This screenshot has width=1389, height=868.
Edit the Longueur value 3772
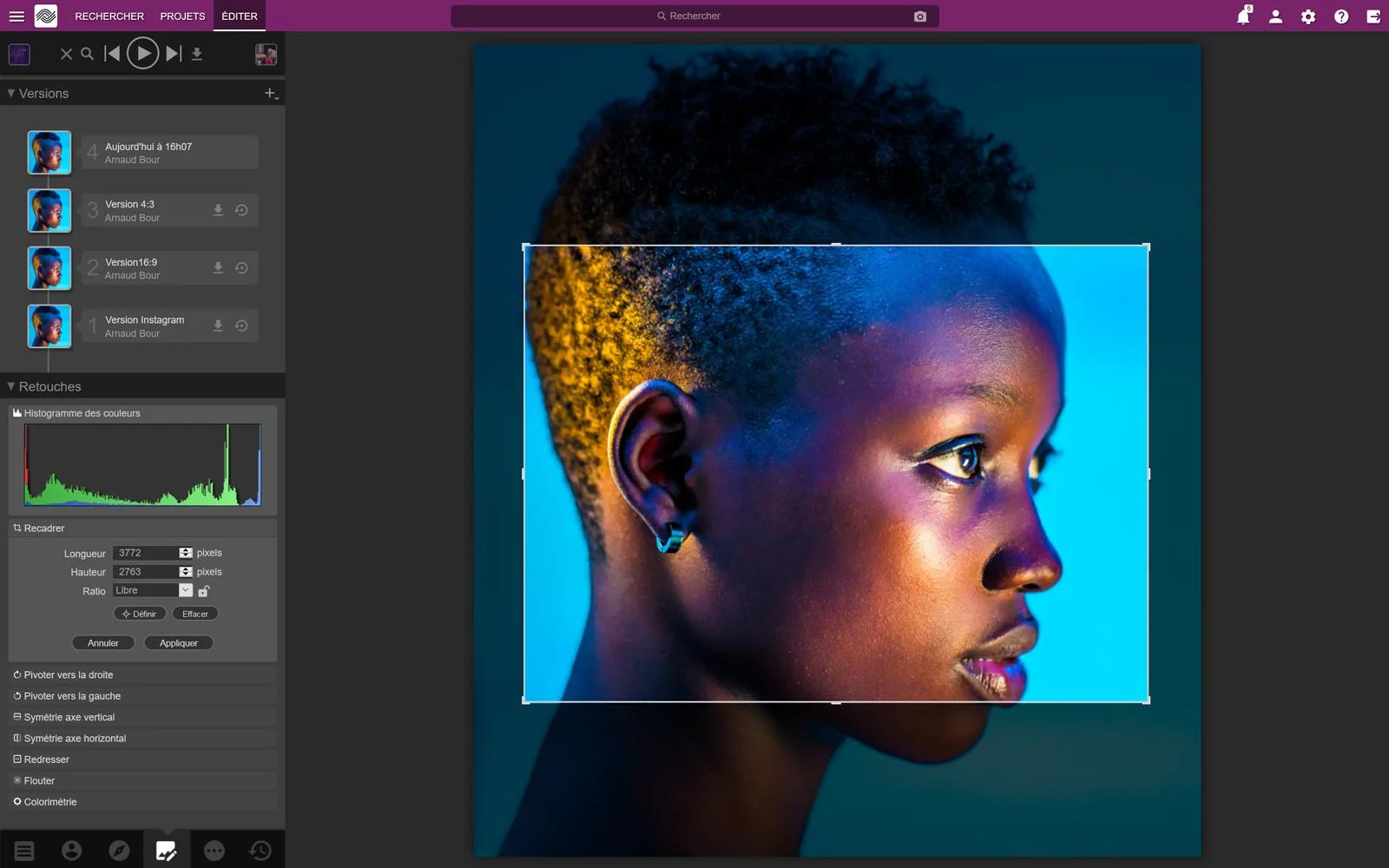145,553
